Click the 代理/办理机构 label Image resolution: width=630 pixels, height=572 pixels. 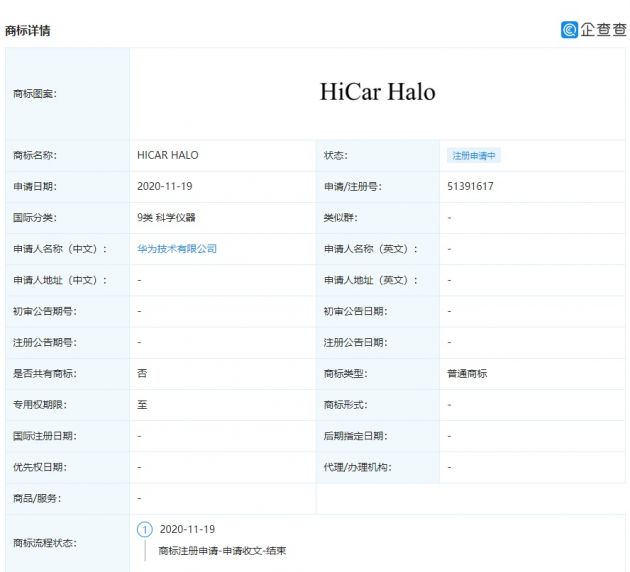[358, 467]
